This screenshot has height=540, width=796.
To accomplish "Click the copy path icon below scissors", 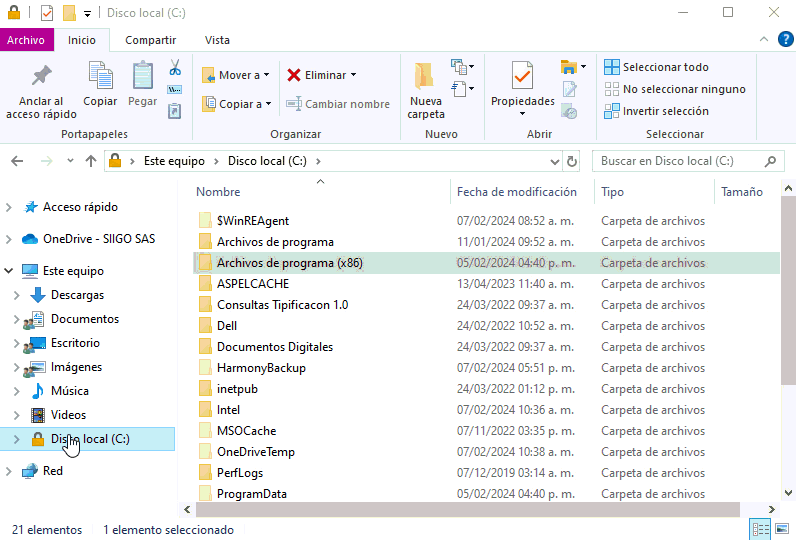I will (x=175, y=89).
